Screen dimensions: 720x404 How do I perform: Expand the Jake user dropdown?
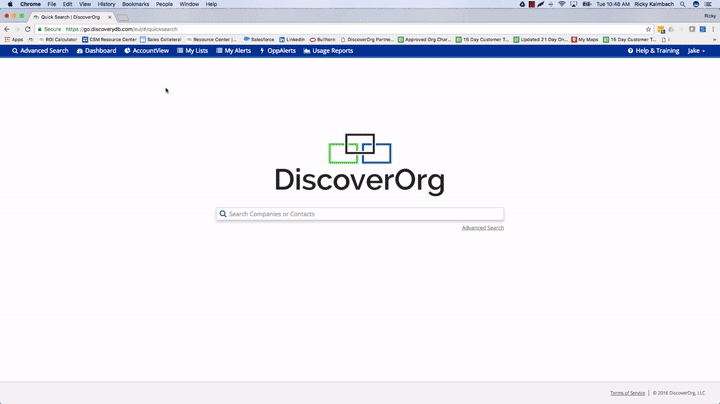click(x=696, y=51)
